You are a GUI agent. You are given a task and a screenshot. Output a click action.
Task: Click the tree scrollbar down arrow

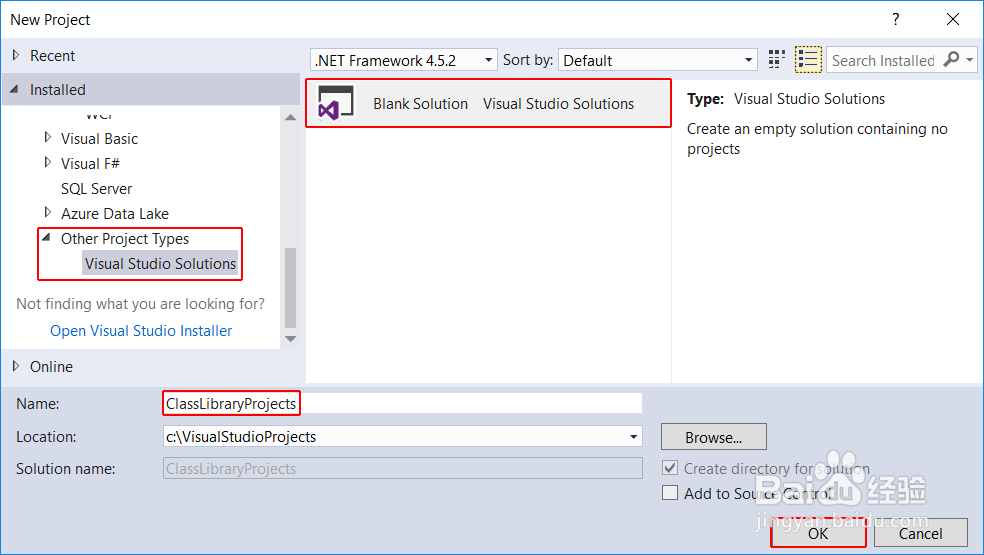coord(290,339)
